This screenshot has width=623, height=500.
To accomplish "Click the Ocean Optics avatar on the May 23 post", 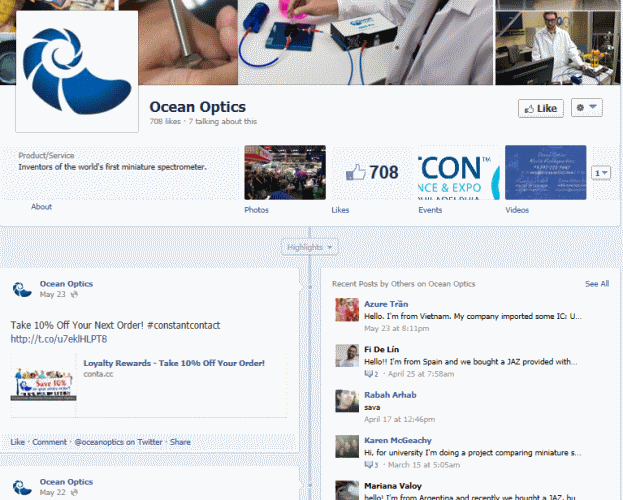I will pos(22,289).
